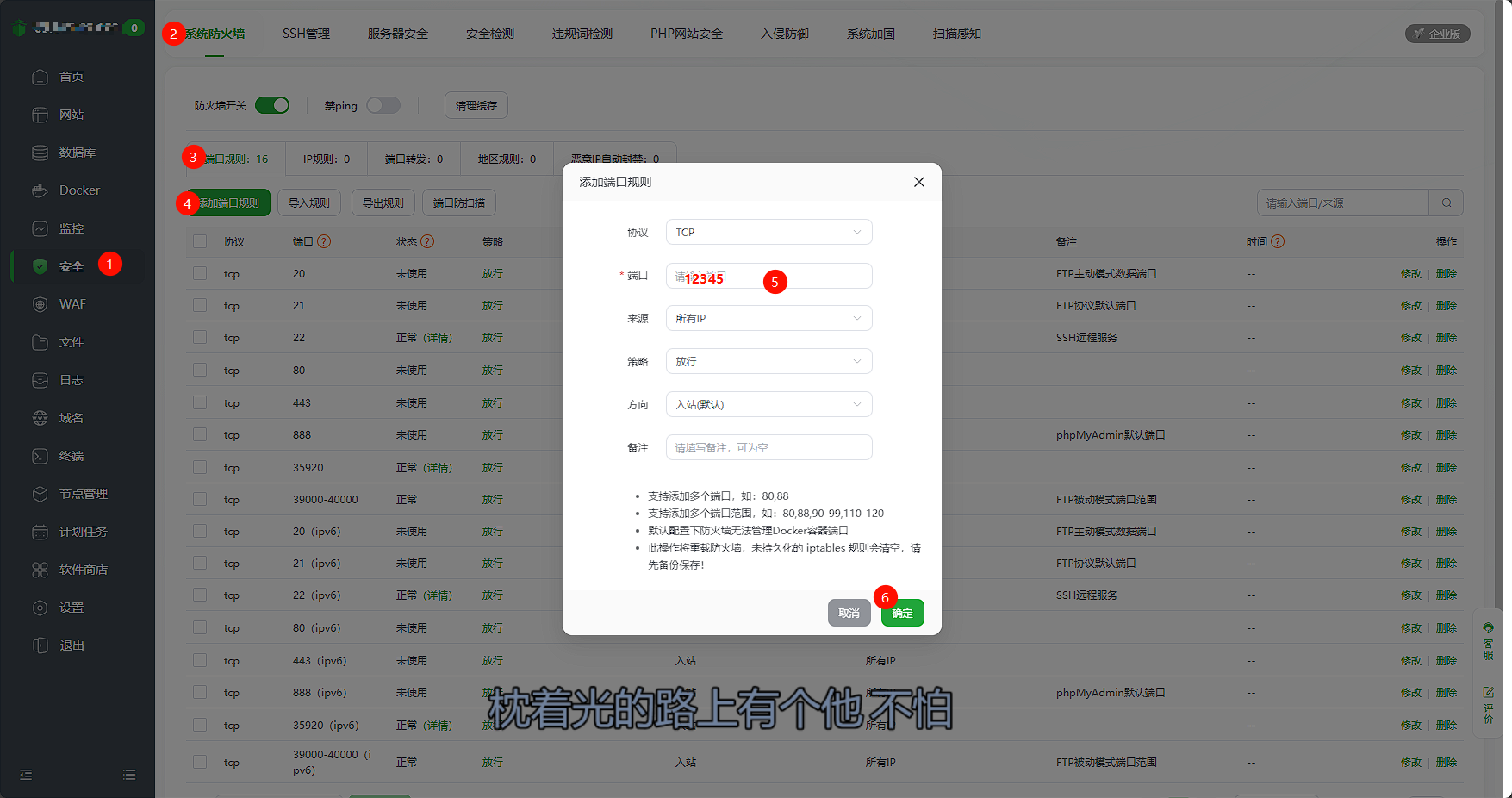Viewport: 1512px width, 798px height.
Task: Click the help icon next to 端口 column
Action: click(324, 242)
